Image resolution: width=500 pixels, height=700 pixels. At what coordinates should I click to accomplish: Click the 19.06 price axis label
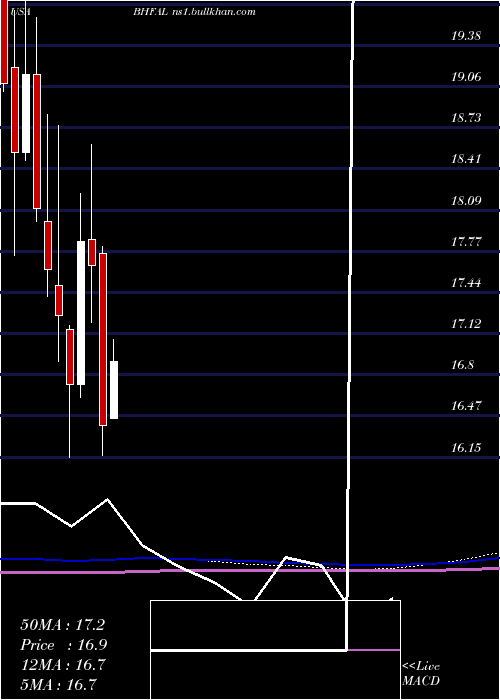[466, 77]
